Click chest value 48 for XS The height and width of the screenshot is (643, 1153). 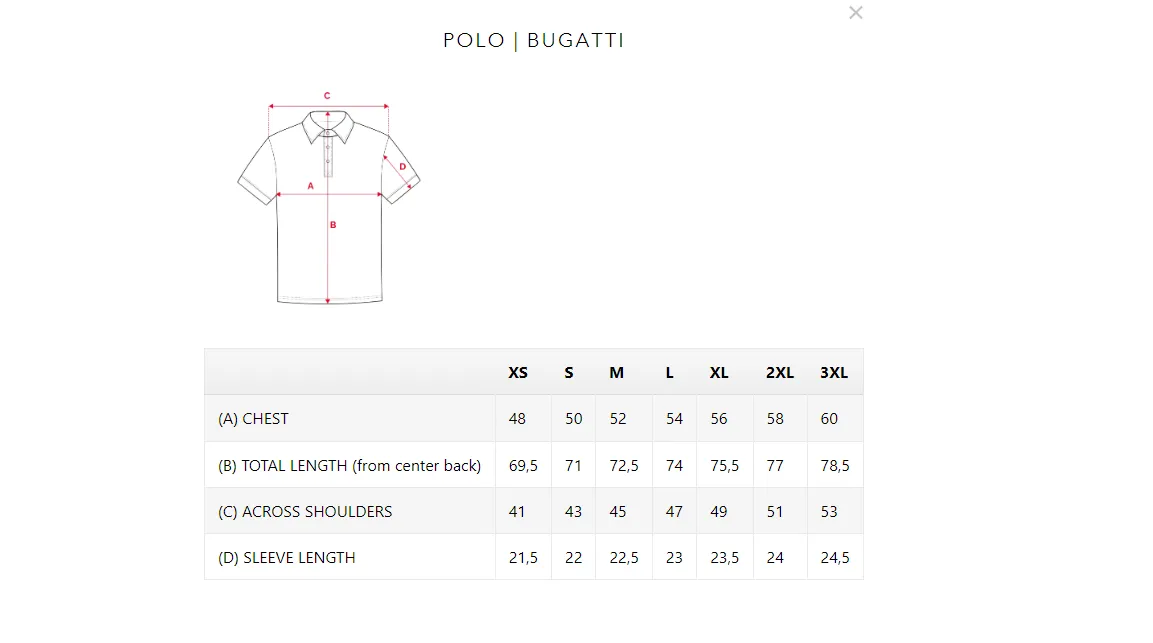517,419
